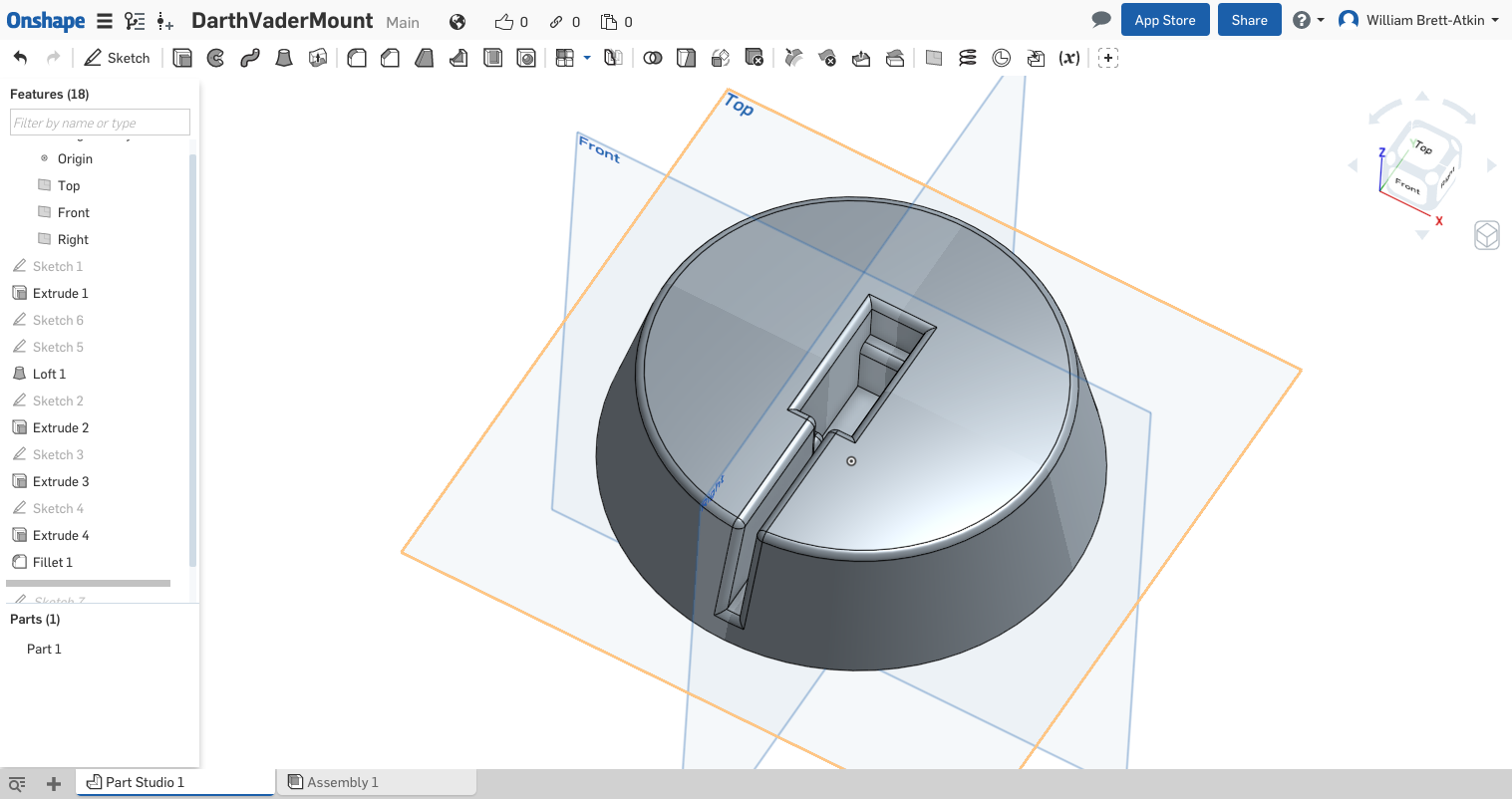The height and width of the screenshot is (799, 1512).
Task: Switch to the Part Studio 1 tab
Action: click(x=175, y=782)
